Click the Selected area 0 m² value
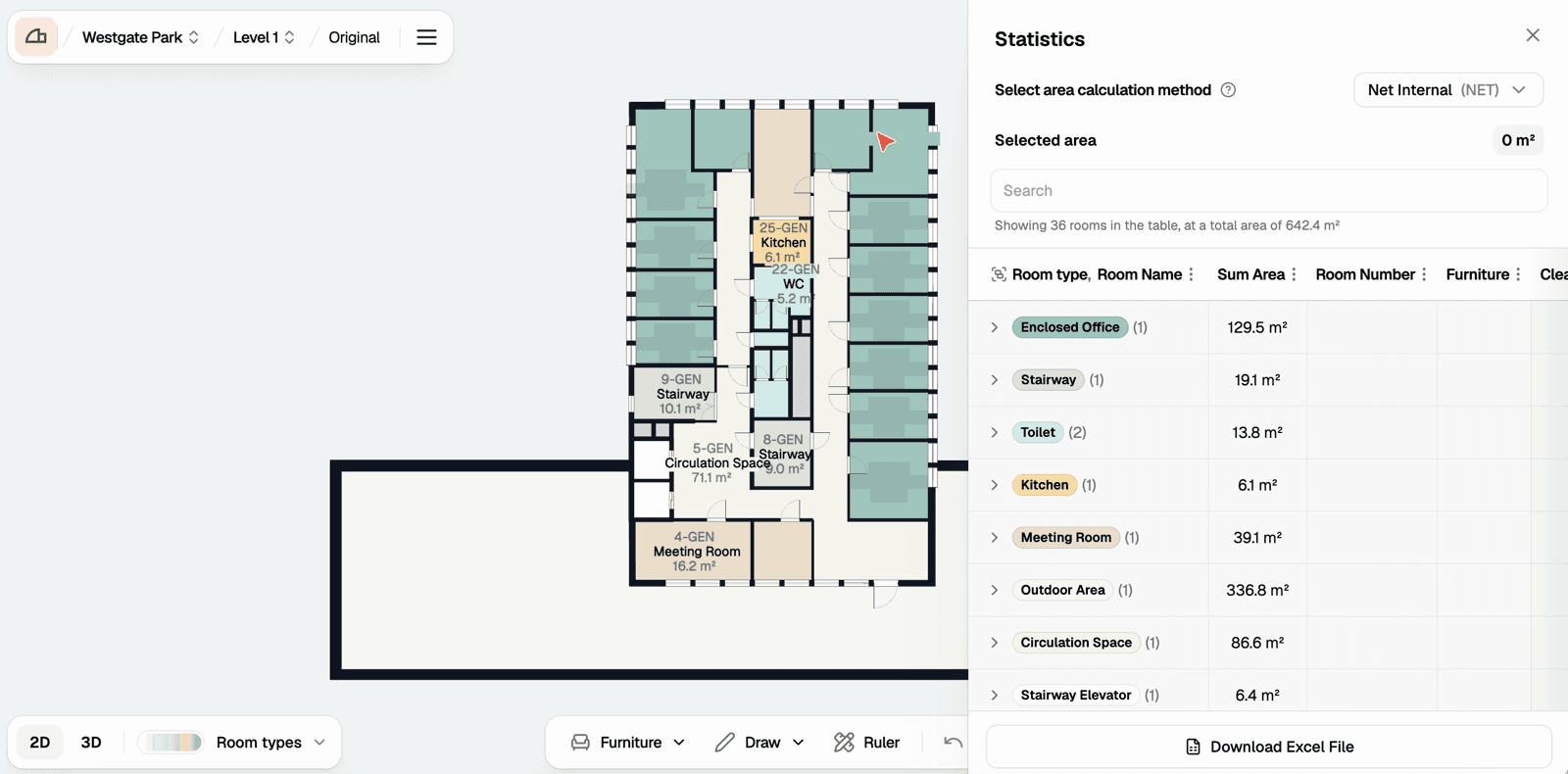Screen dimensions: 1568x774 point(1518,140)
